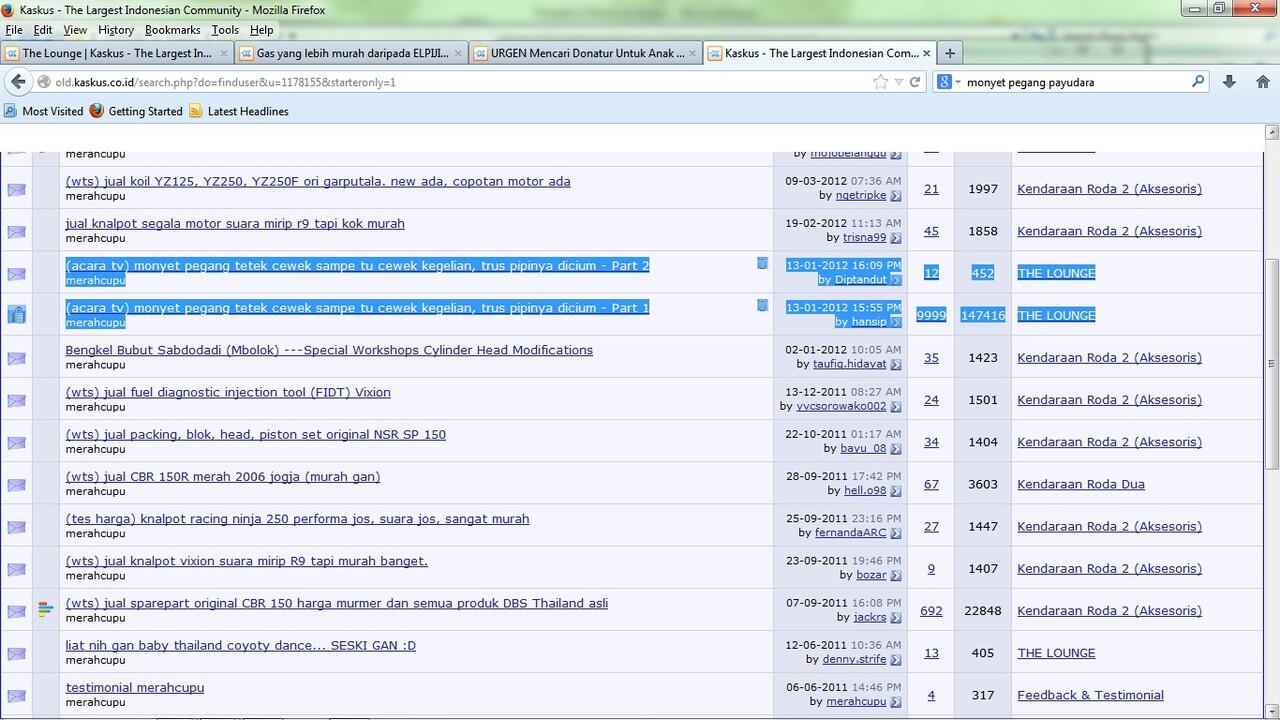Open the Downloads arrow icon
1280x720 pixels.
point(1229,82)
